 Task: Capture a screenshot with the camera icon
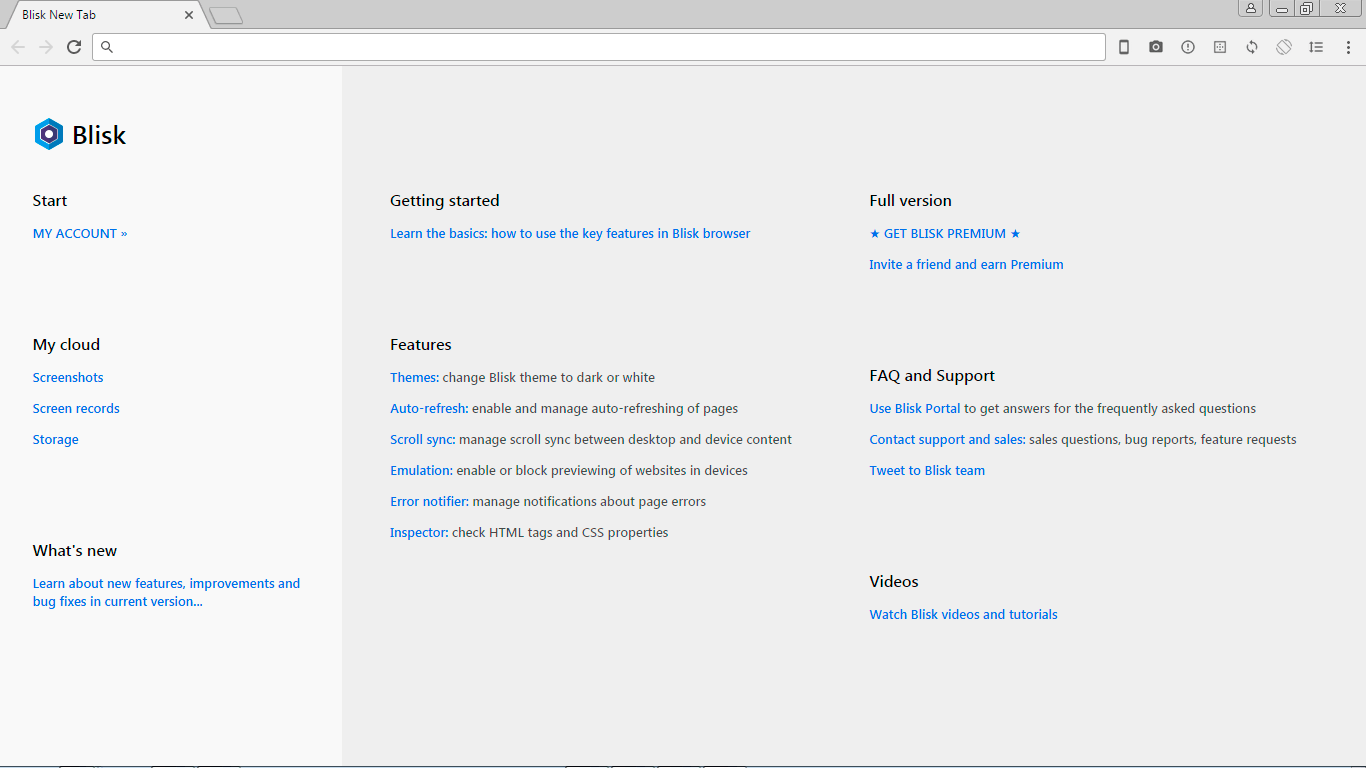click(1156, 46)
